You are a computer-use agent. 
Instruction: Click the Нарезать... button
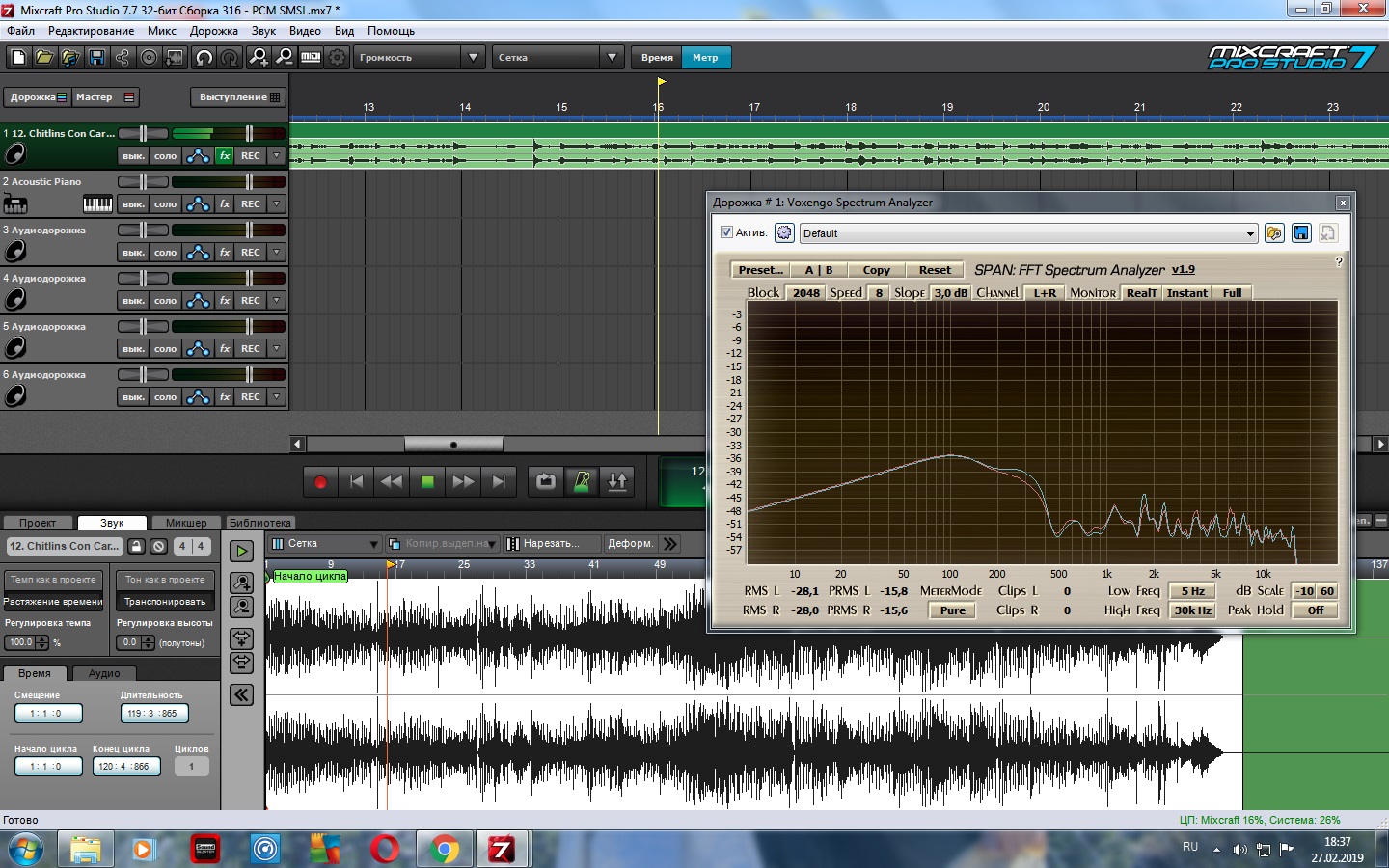550,544
